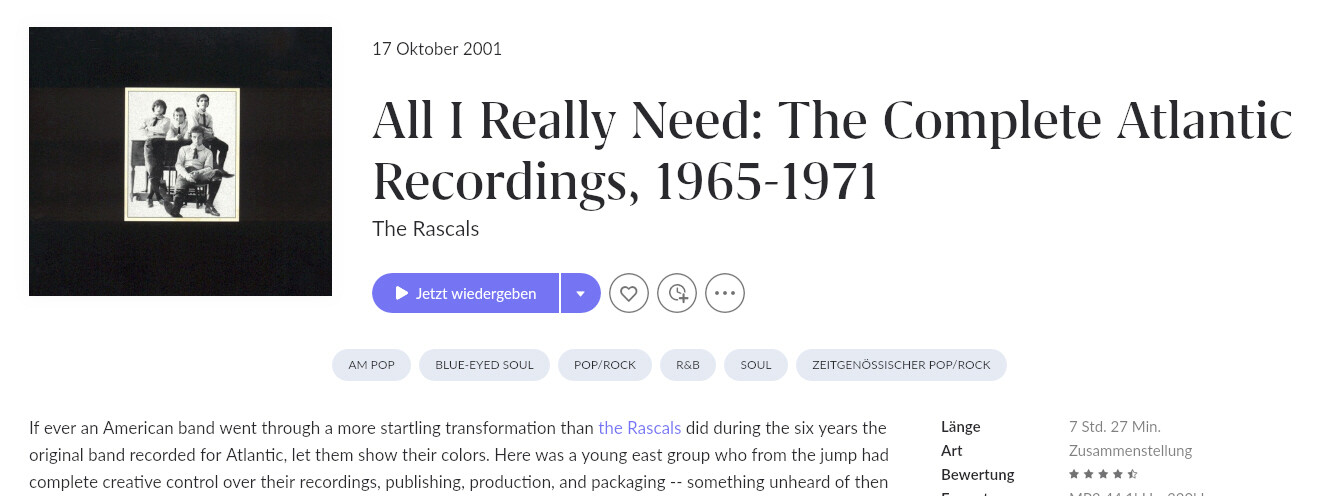Open The Rascals artist name below title

tap(425, 229)
